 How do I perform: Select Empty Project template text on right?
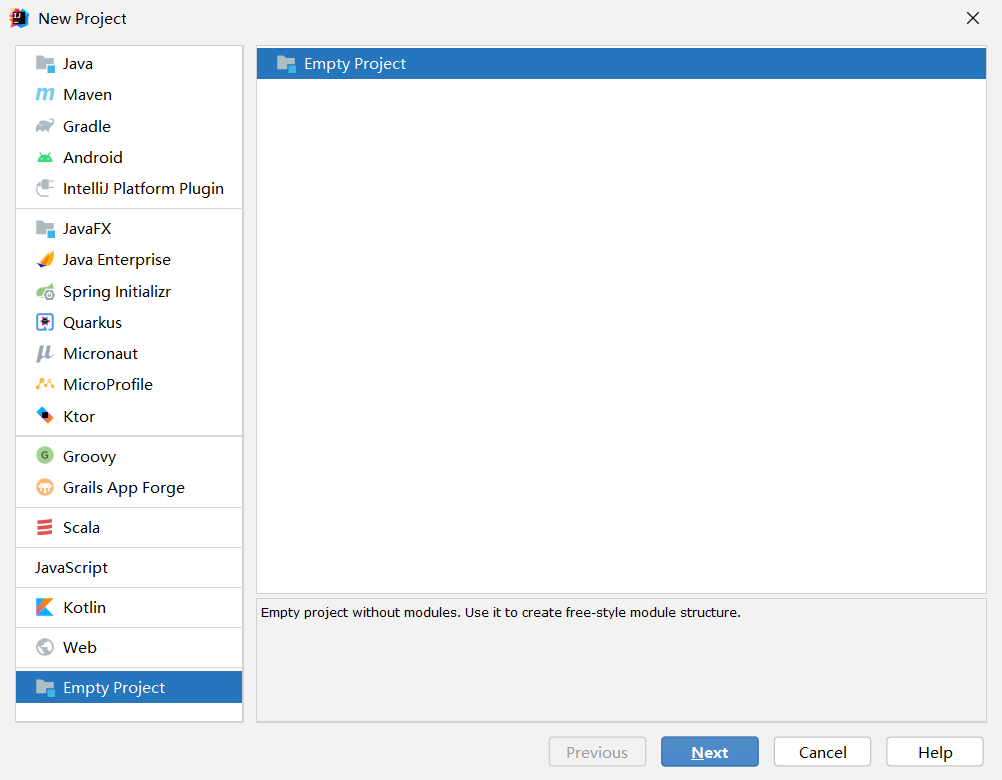(355, 64)
